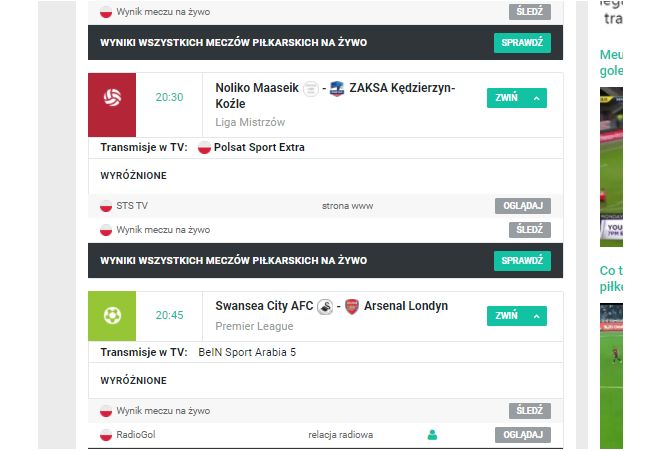The image size is (655, 451).
Task: Click the Swansea City AFC crest
Action: [325, 307]
